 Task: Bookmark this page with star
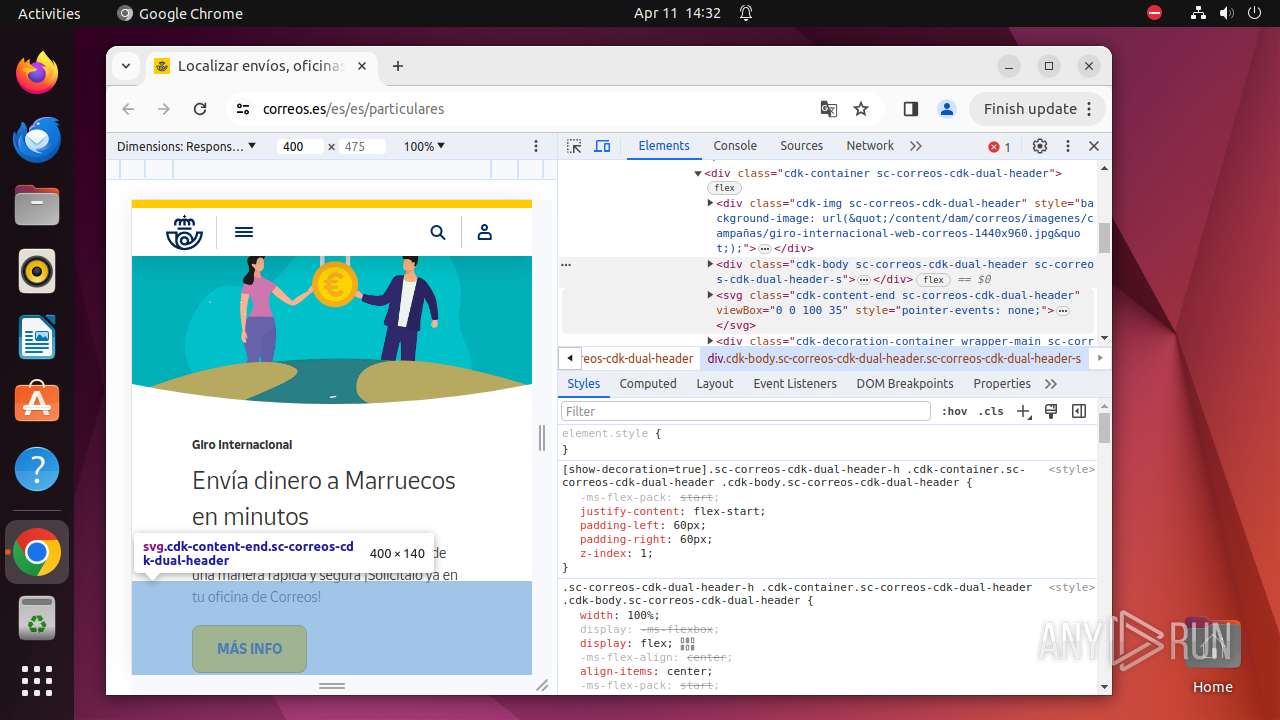pos(860,109)
